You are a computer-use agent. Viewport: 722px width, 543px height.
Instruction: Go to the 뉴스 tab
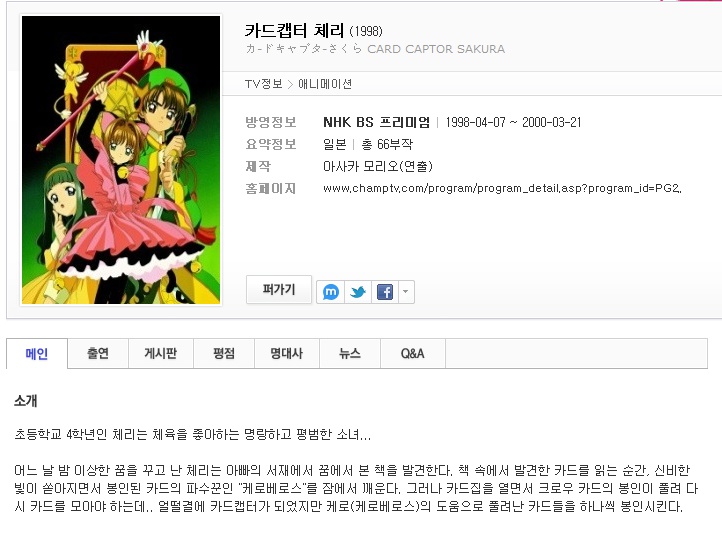click(x=350, y=354)
